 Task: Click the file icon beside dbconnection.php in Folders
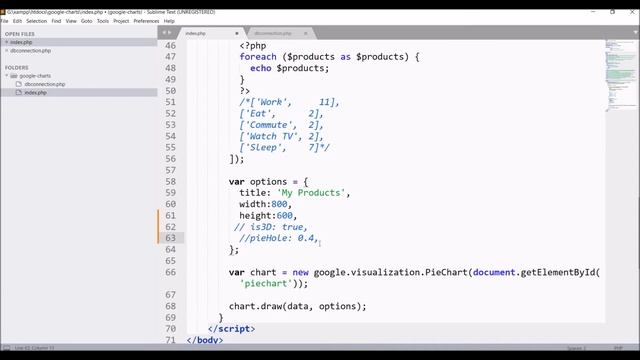(x=18, y=84)
